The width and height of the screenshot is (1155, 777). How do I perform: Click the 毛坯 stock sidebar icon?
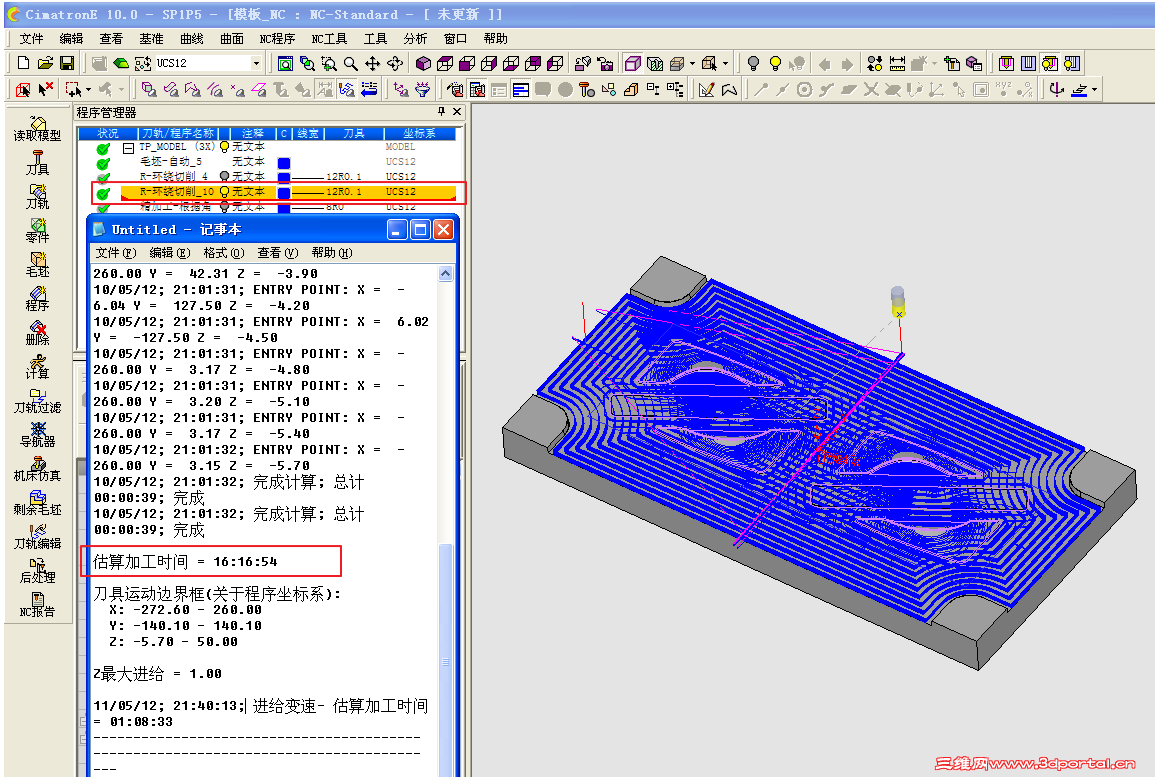(38, 264)
